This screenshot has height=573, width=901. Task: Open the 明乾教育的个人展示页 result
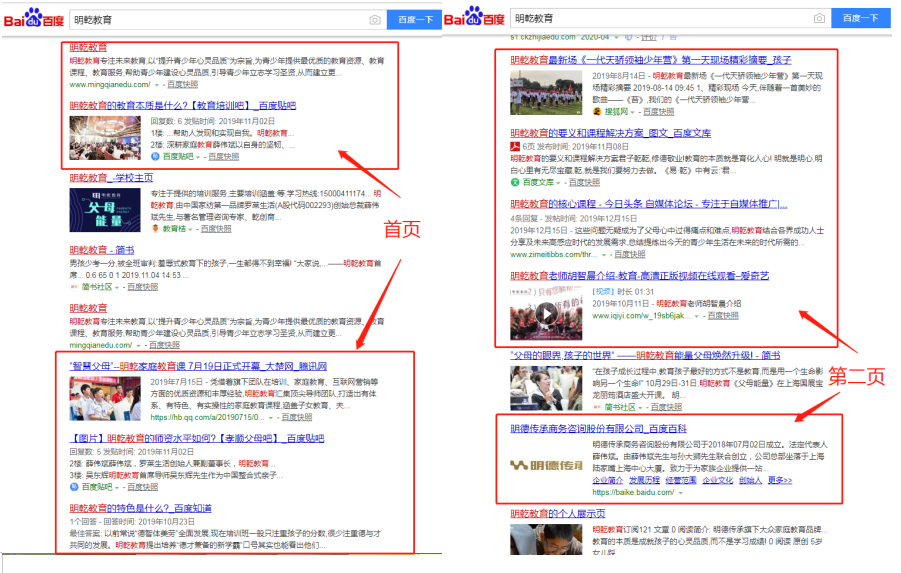coord(557,513)
